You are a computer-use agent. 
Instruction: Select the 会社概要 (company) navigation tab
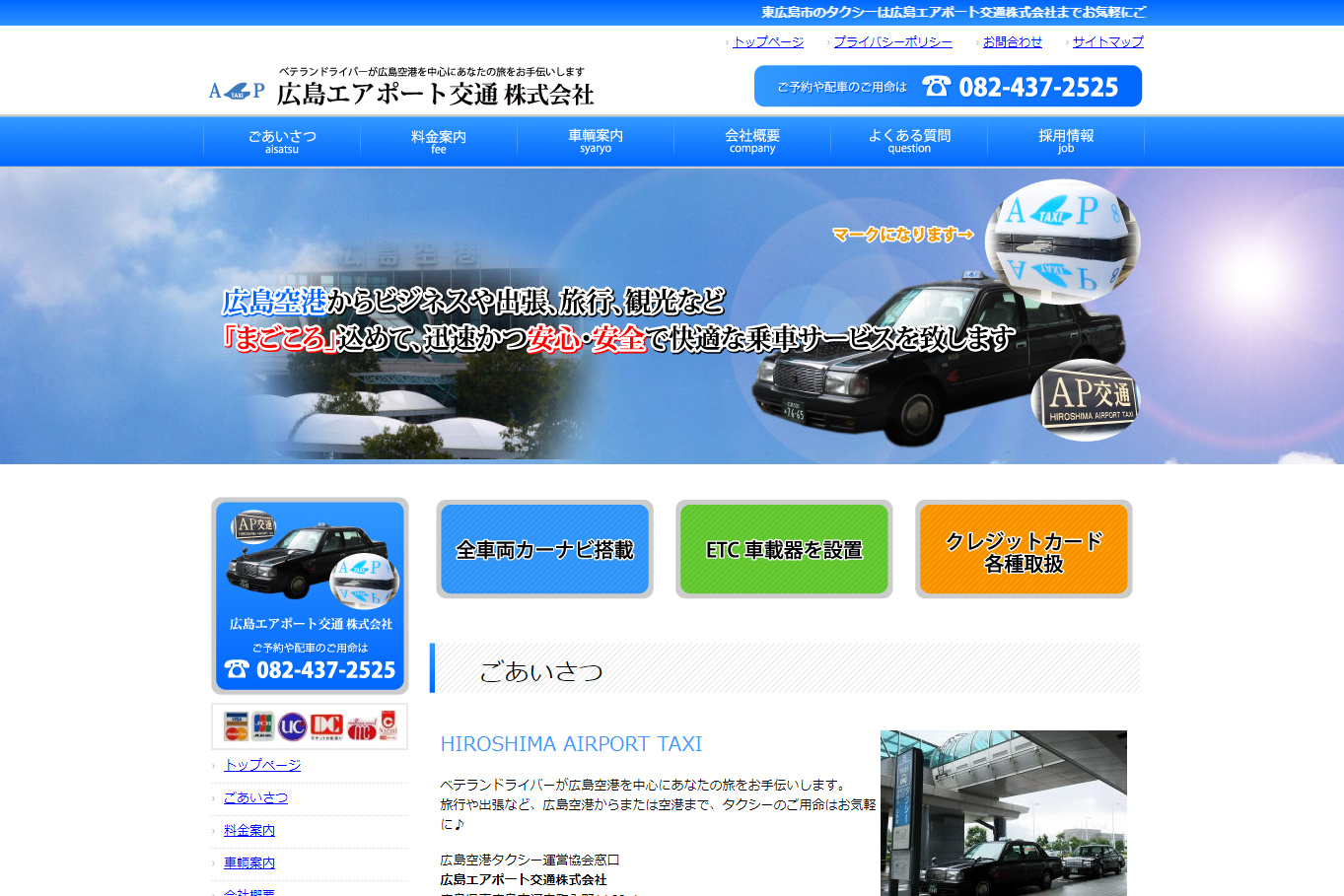click(752, 141)
